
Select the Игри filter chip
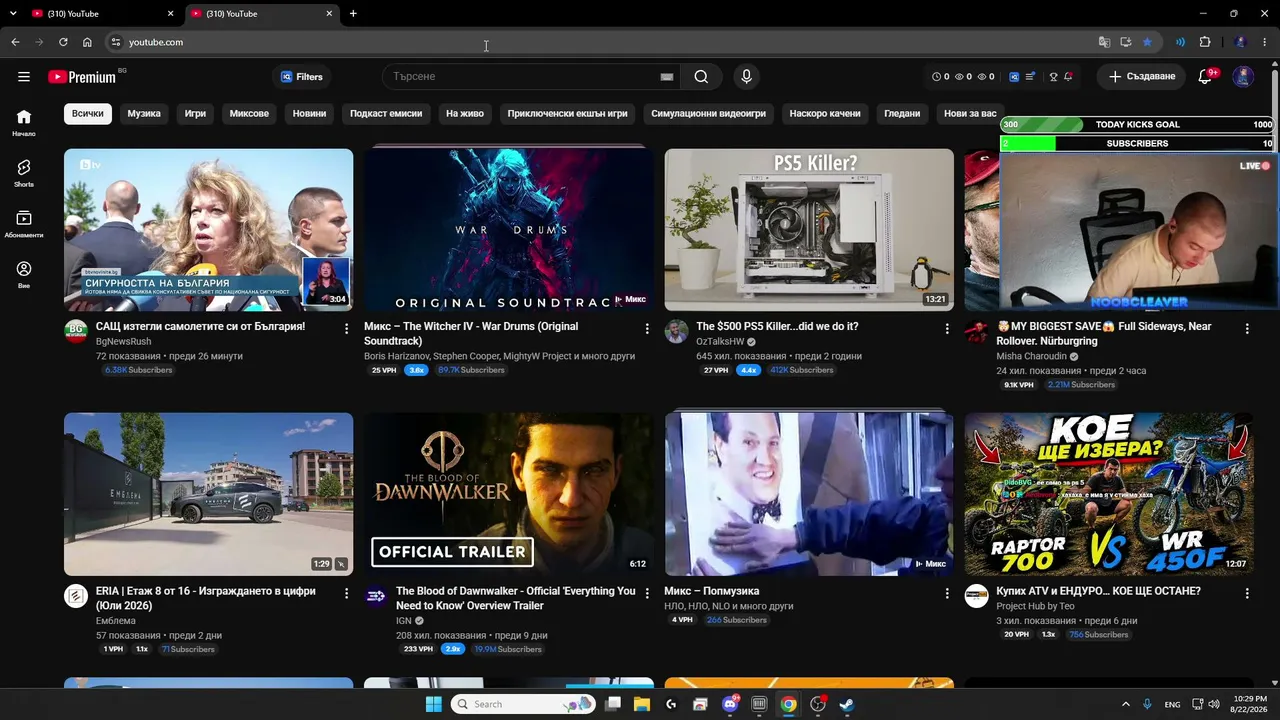[195, 114]
